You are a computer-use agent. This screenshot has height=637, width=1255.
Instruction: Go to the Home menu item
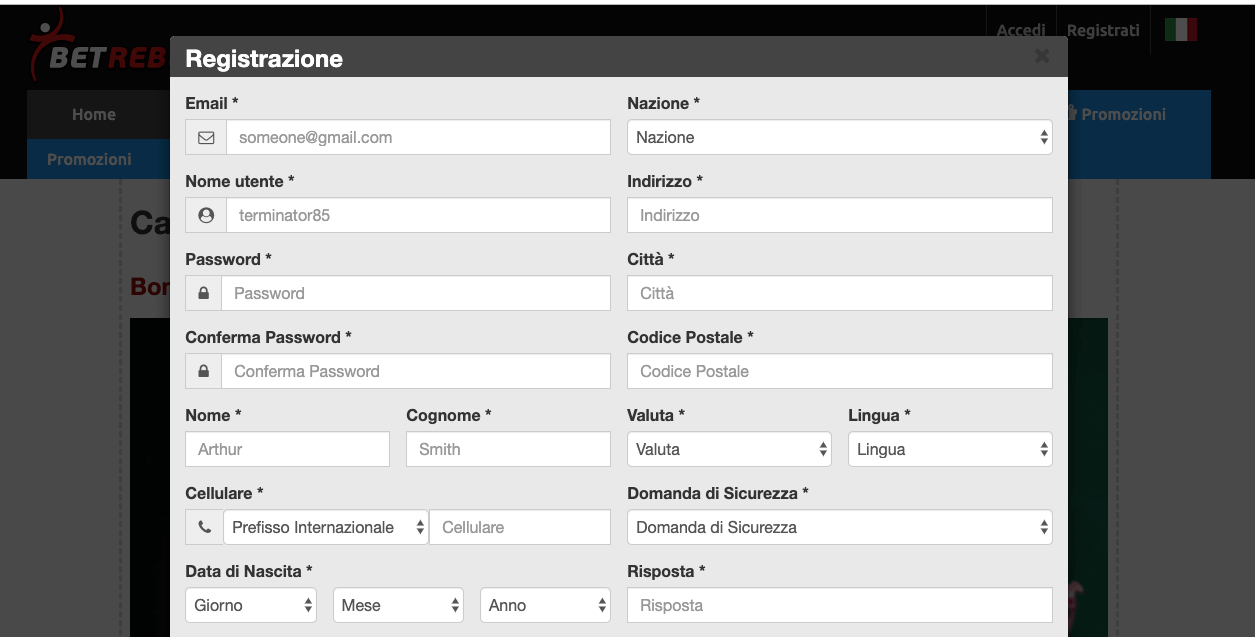(x=94, y=115)
